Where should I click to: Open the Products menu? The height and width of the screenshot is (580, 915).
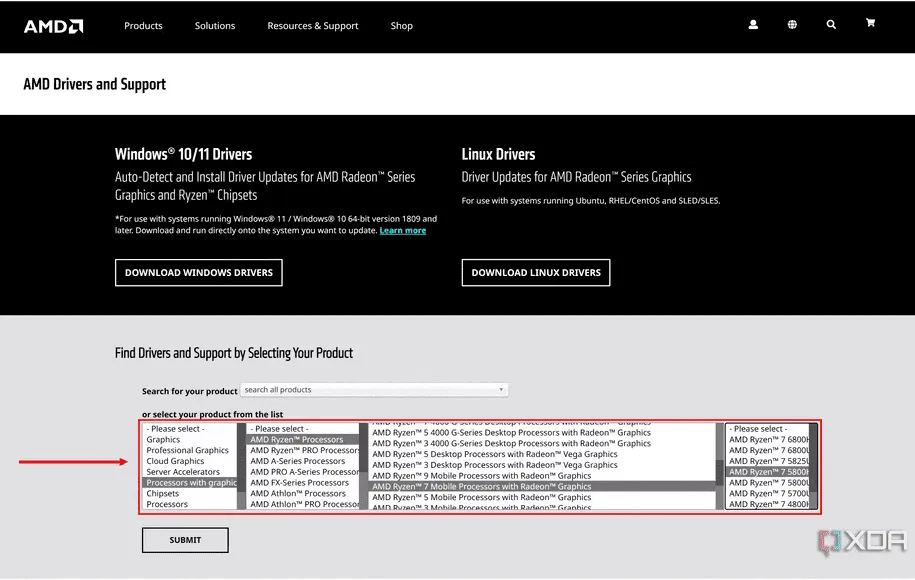point(143,26)
